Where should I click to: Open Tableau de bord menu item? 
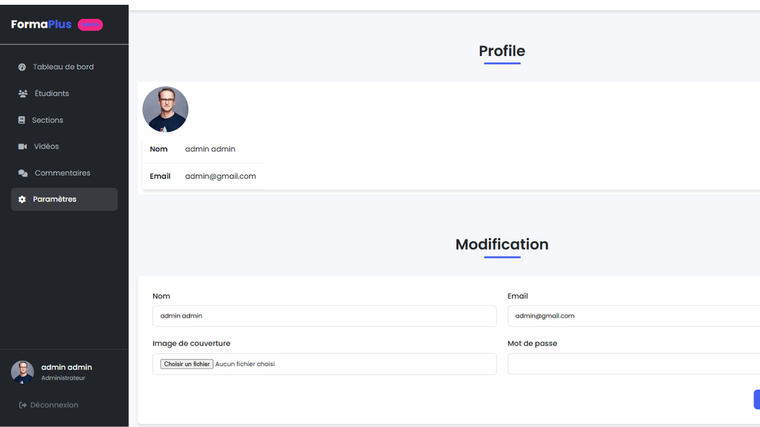click(x=63, y=67)
